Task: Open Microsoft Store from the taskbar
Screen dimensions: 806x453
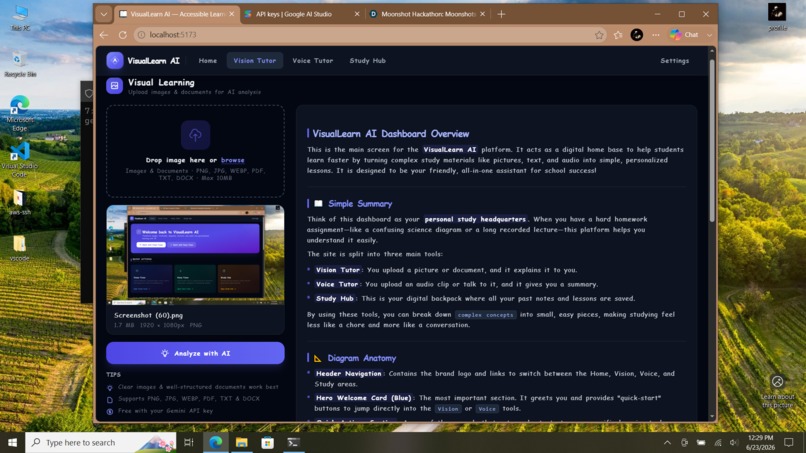Action: [x=267, y=442]
